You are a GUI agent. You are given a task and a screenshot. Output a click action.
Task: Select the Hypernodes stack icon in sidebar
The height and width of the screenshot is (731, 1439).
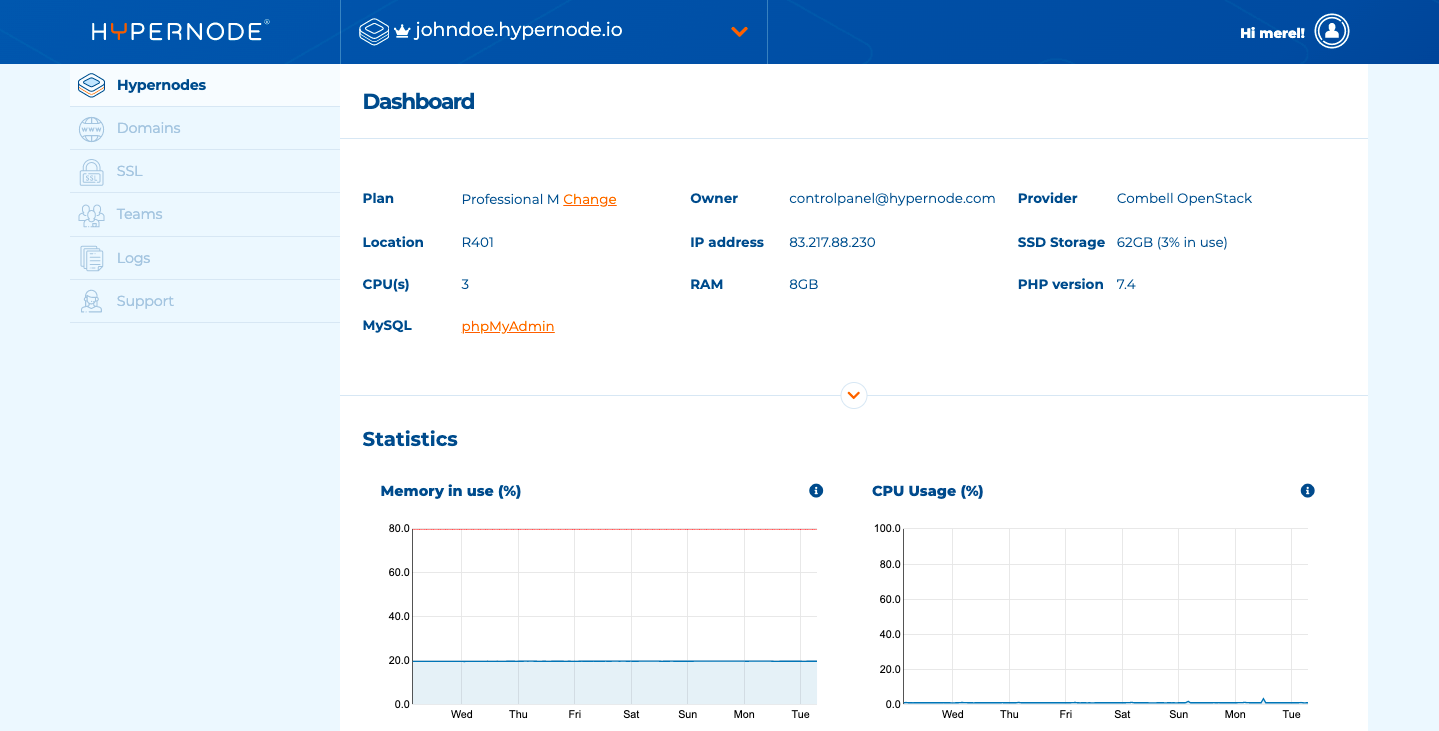[91, 85]
